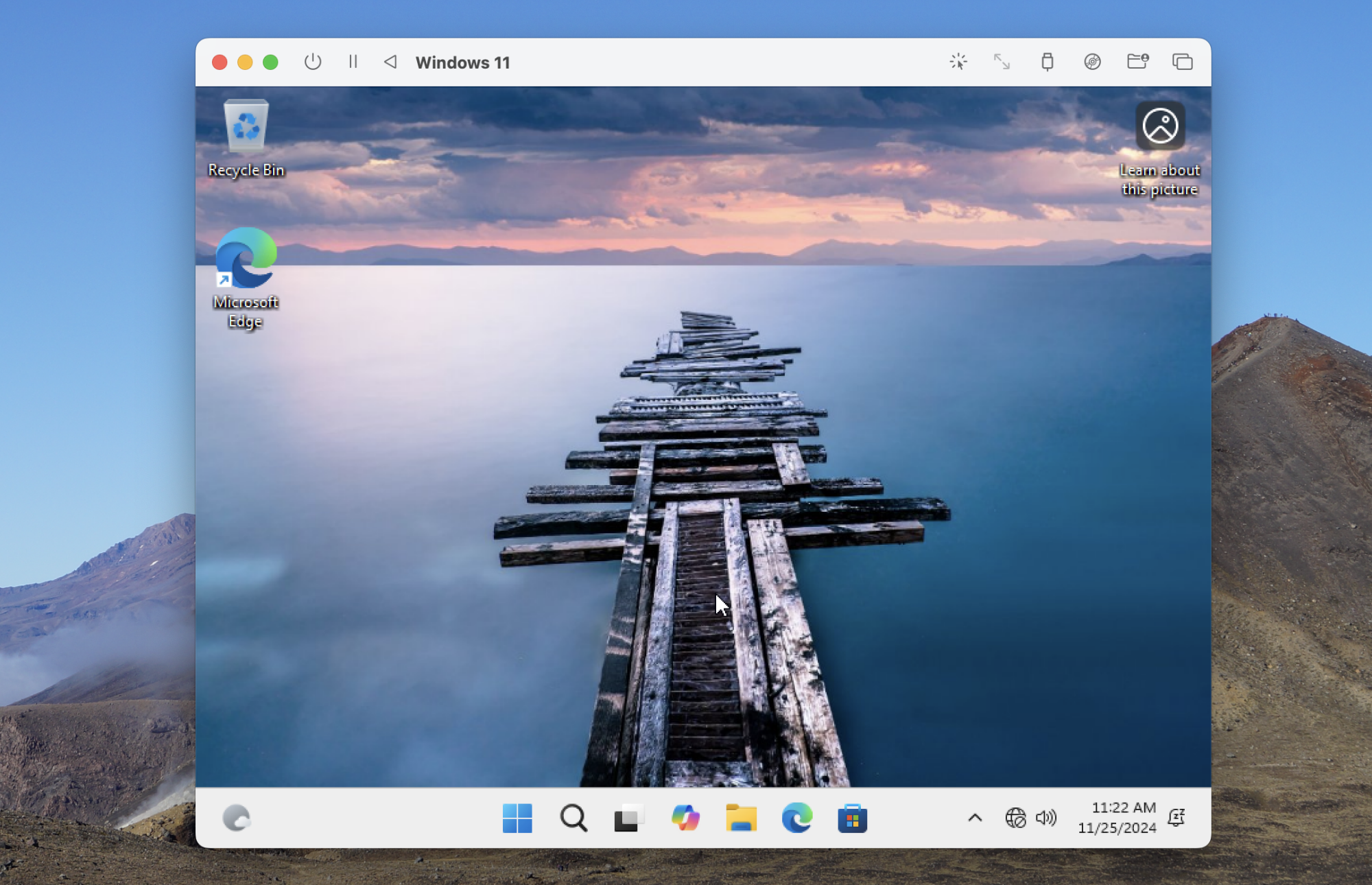Open Task View from the taskbar
The image size is (1372, 885).
(x=628, y=818)
